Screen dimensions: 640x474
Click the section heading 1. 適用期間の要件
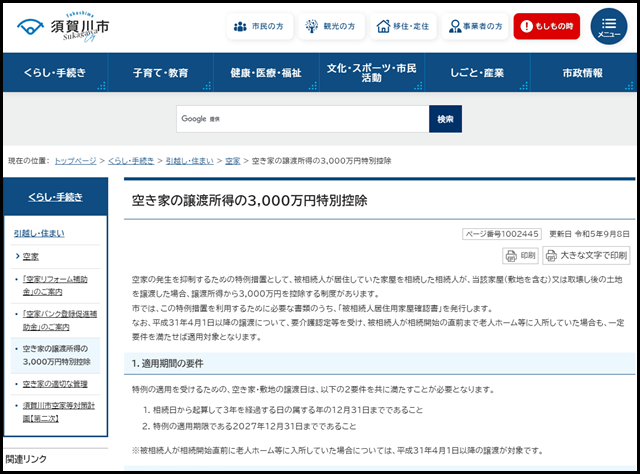[x=167, y=363]
